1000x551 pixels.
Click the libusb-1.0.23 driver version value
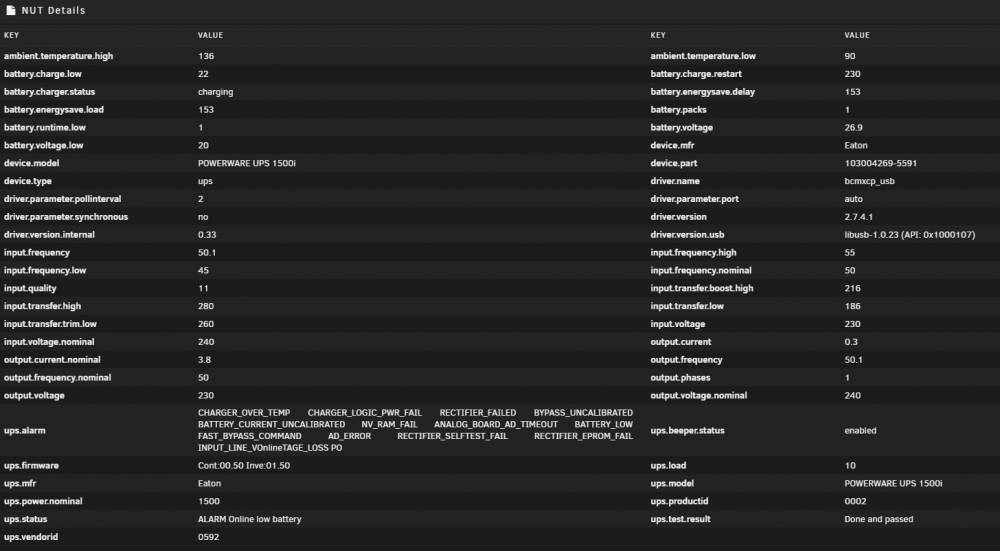click(909, 235)
